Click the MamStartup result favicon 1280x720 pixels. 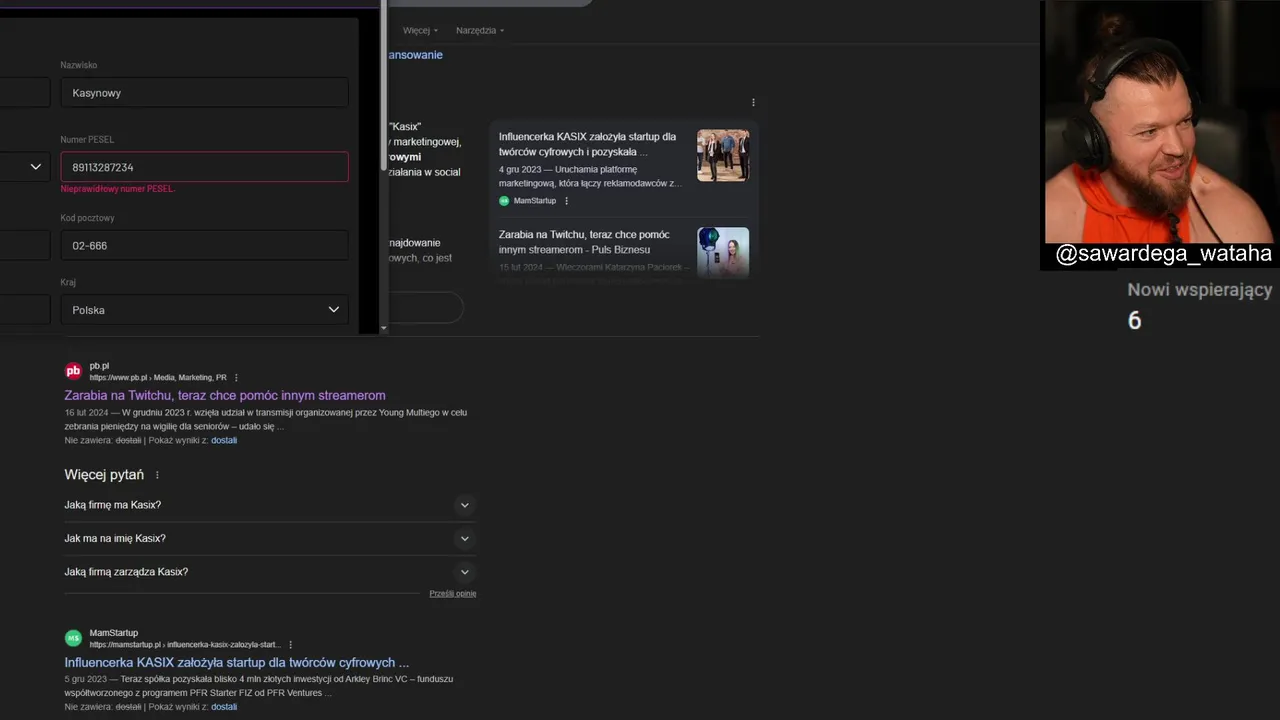pyautogui.click(x=73, y=638)
